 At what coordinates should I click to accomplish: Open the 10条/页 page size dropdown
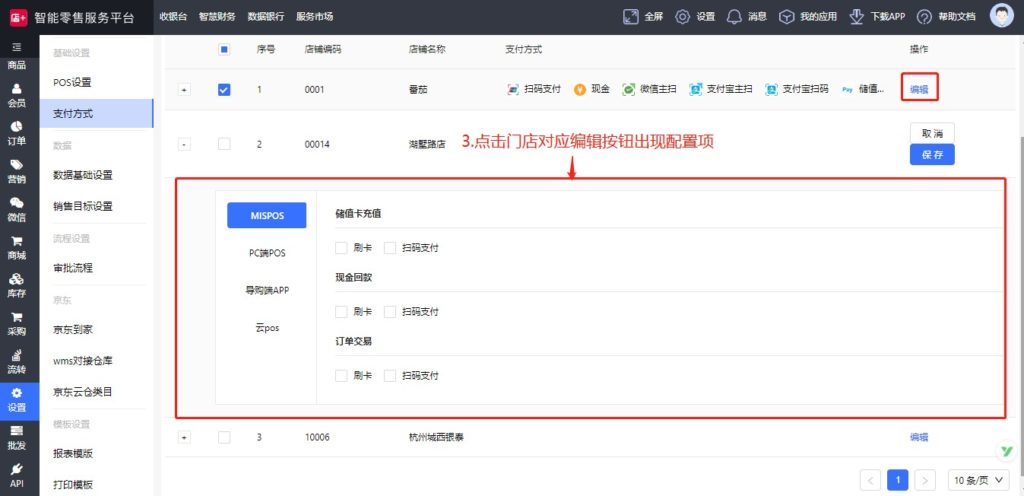pos(978,480)
